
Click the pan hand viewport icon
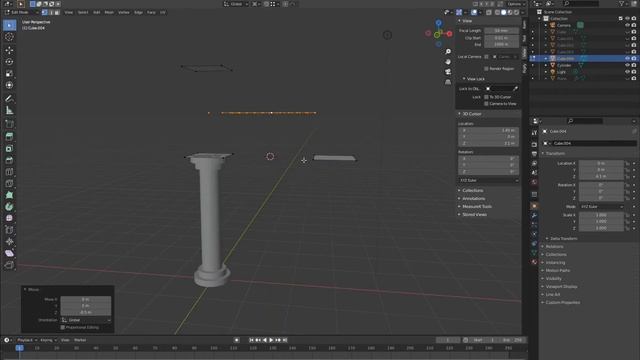448,62
